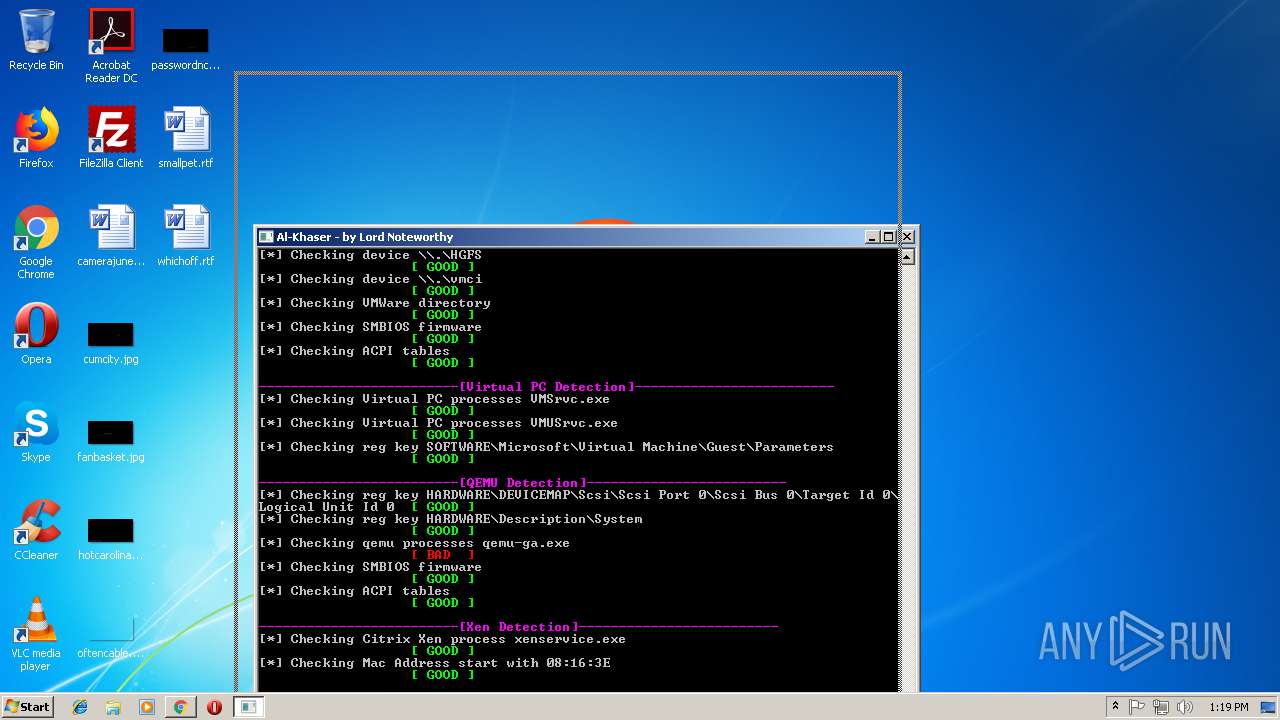Screen dimensions: 1280x720
Task: Click the 1:19 PM clock
Action: (1228, 707)
